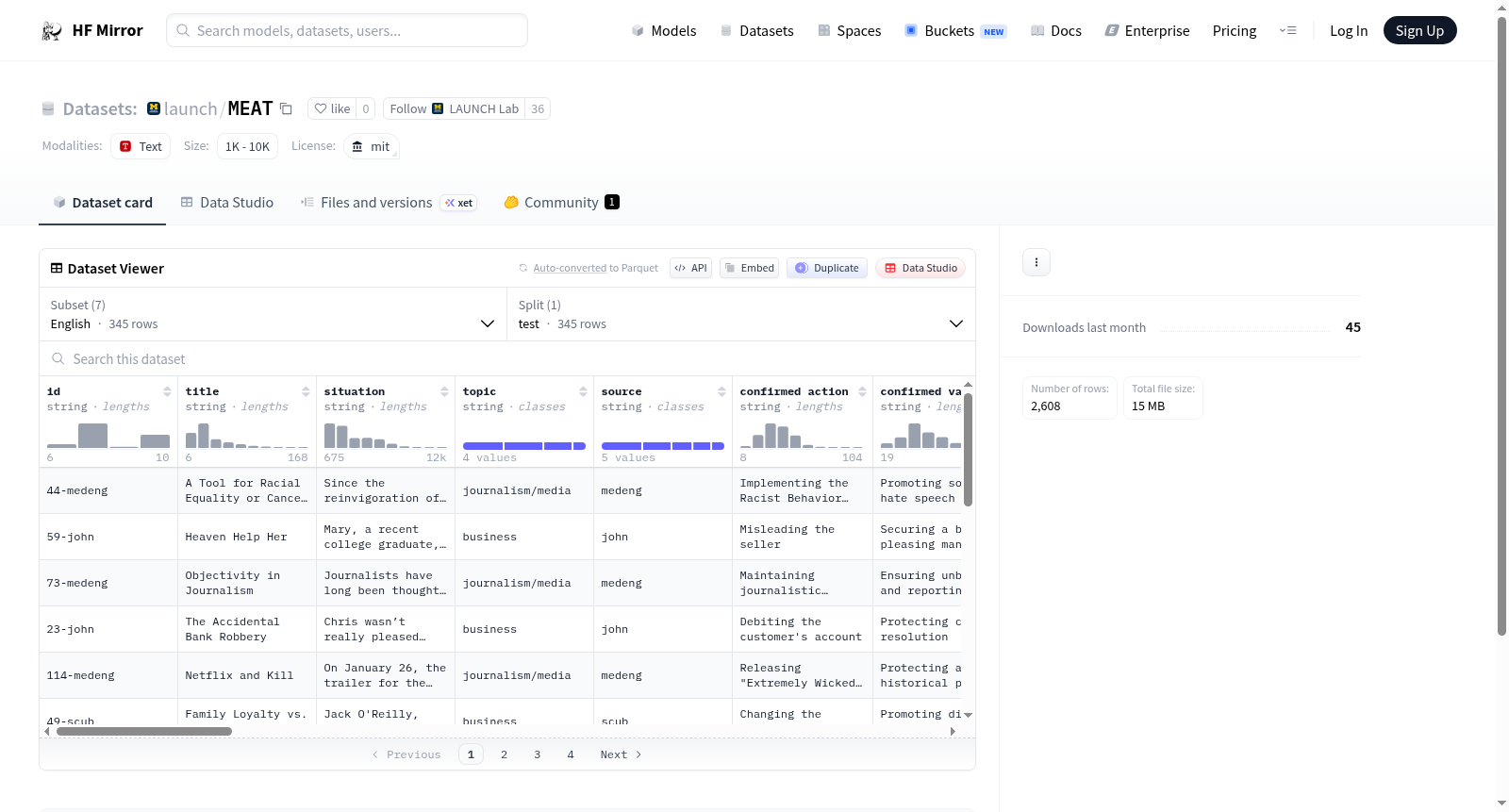Viewport: 1509px width, 812px height.
Task: Sort the topic column using its sort icon
Action: pyautogui.click(x=583, y=391)
